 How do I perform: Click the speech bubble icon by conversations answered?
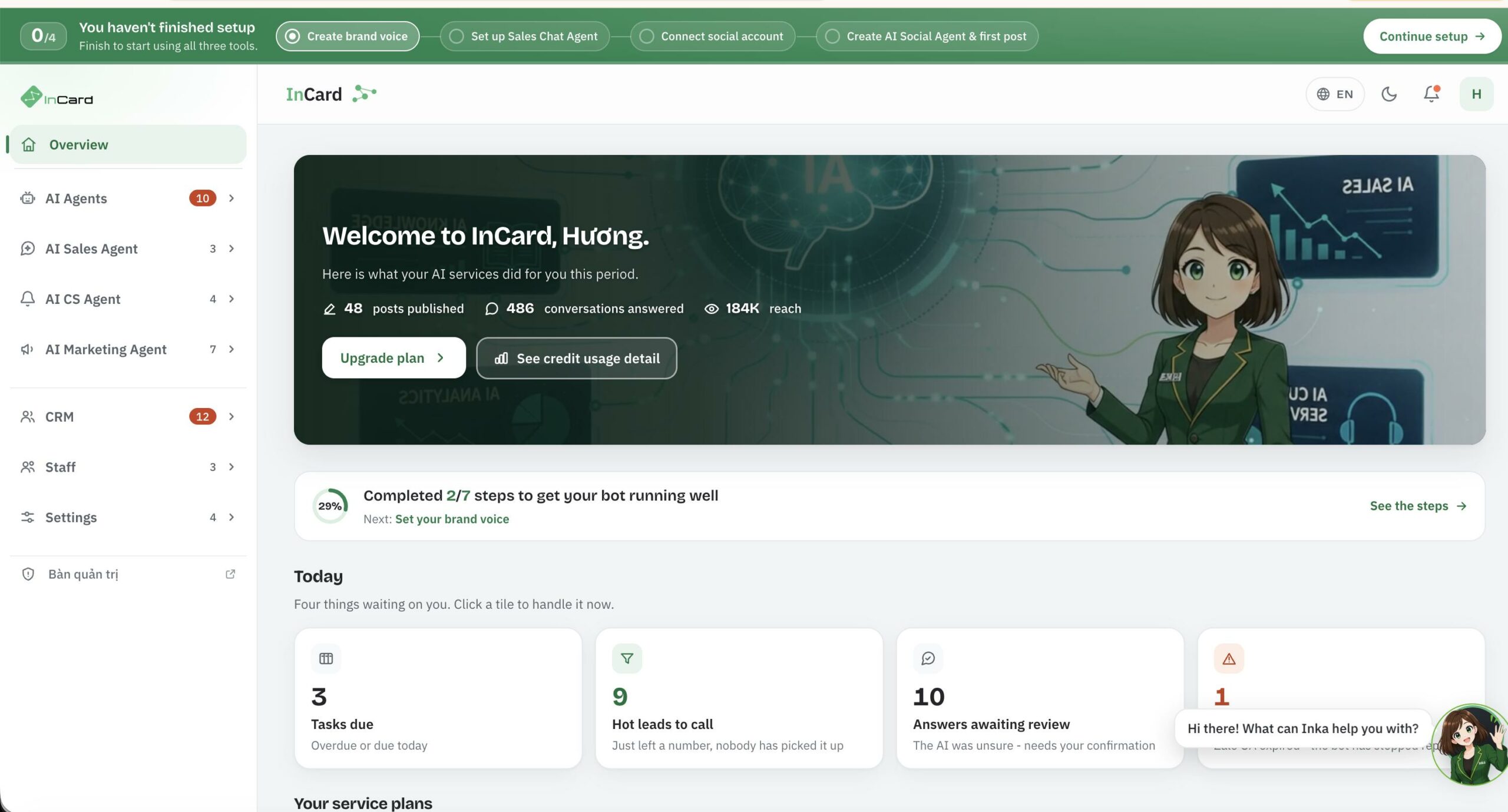point(491,309)
